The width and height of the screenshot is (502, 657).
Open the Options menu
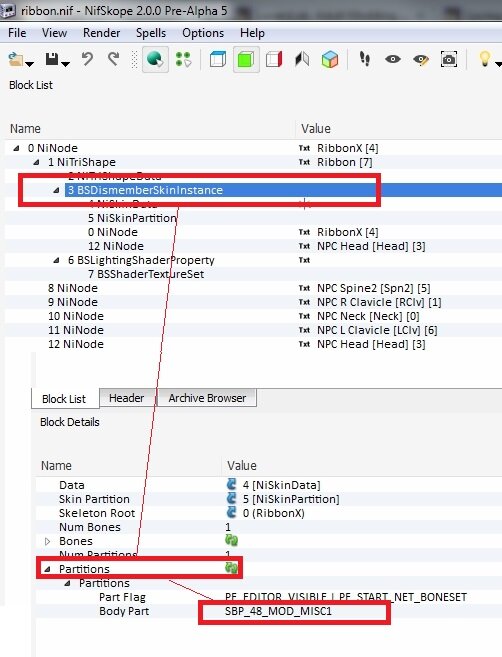(203, 33)
